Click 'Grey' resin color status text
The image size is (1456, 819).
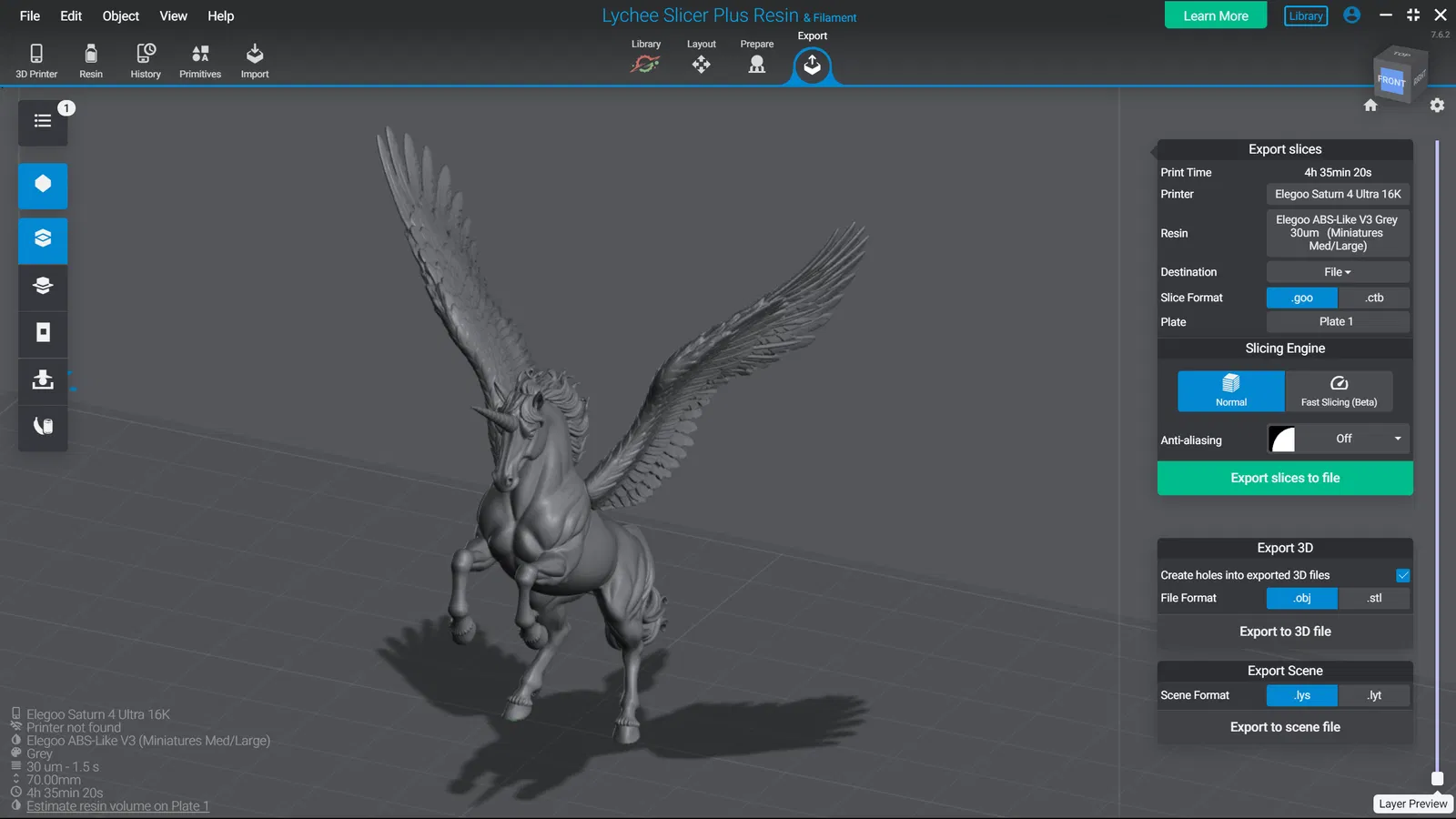tap(39, 753)
